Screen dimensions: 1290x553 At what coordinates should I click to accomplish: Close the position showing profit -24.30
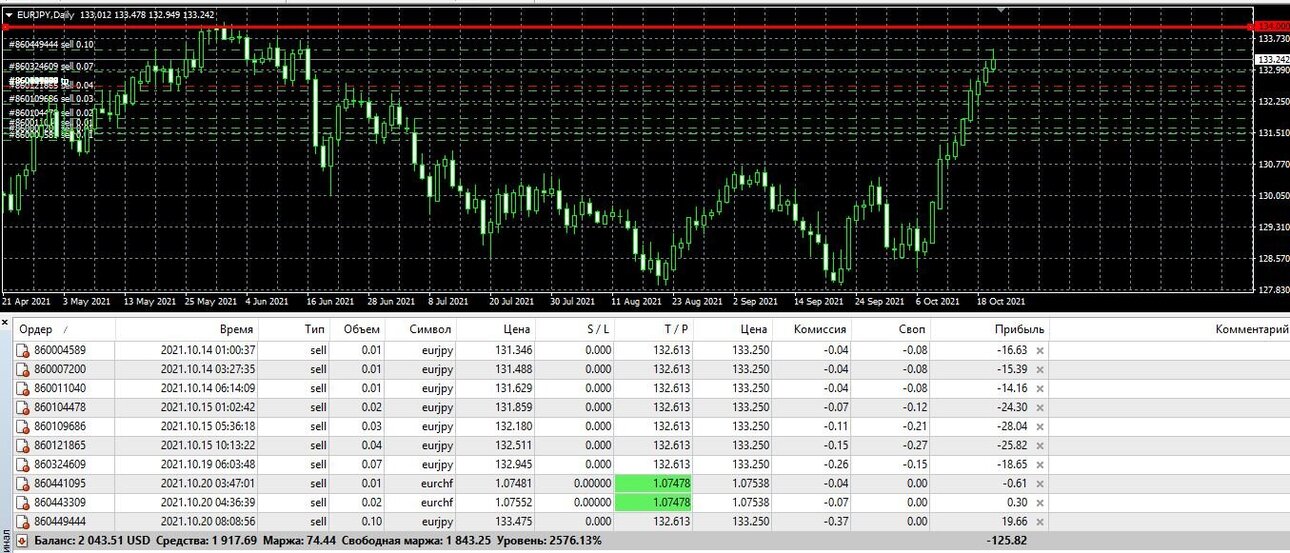tap(1040, 408)
